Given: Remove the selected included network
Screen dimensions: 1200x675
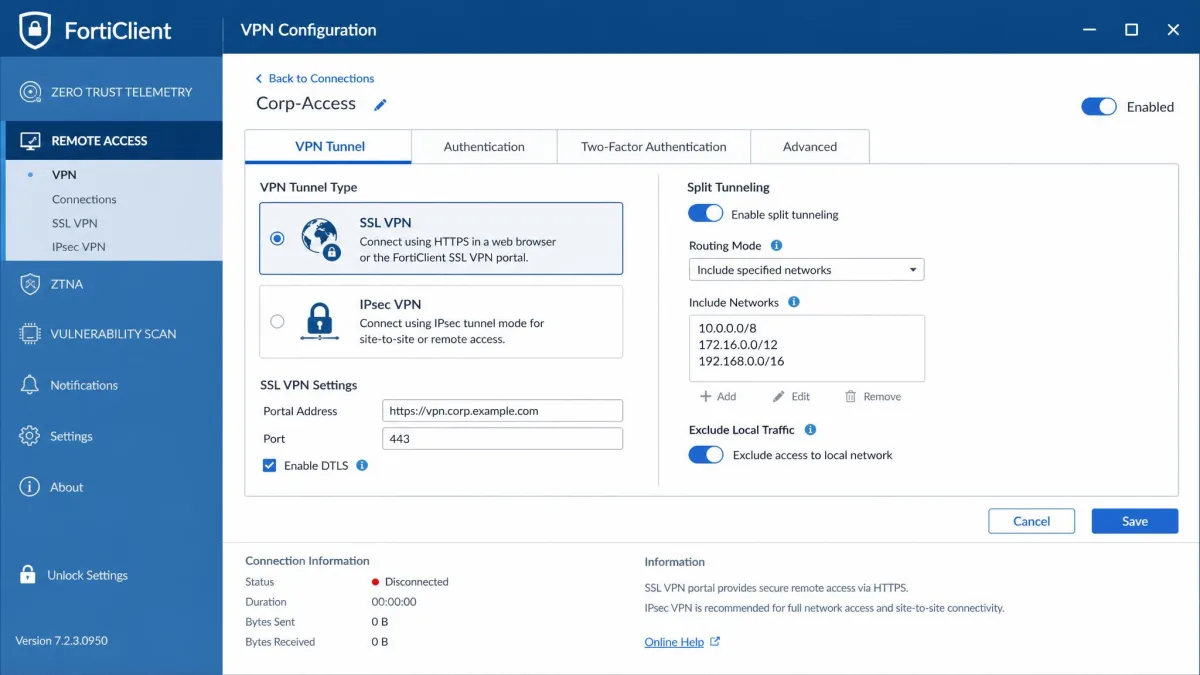Looking at the screenshot, I should point(873,397).
